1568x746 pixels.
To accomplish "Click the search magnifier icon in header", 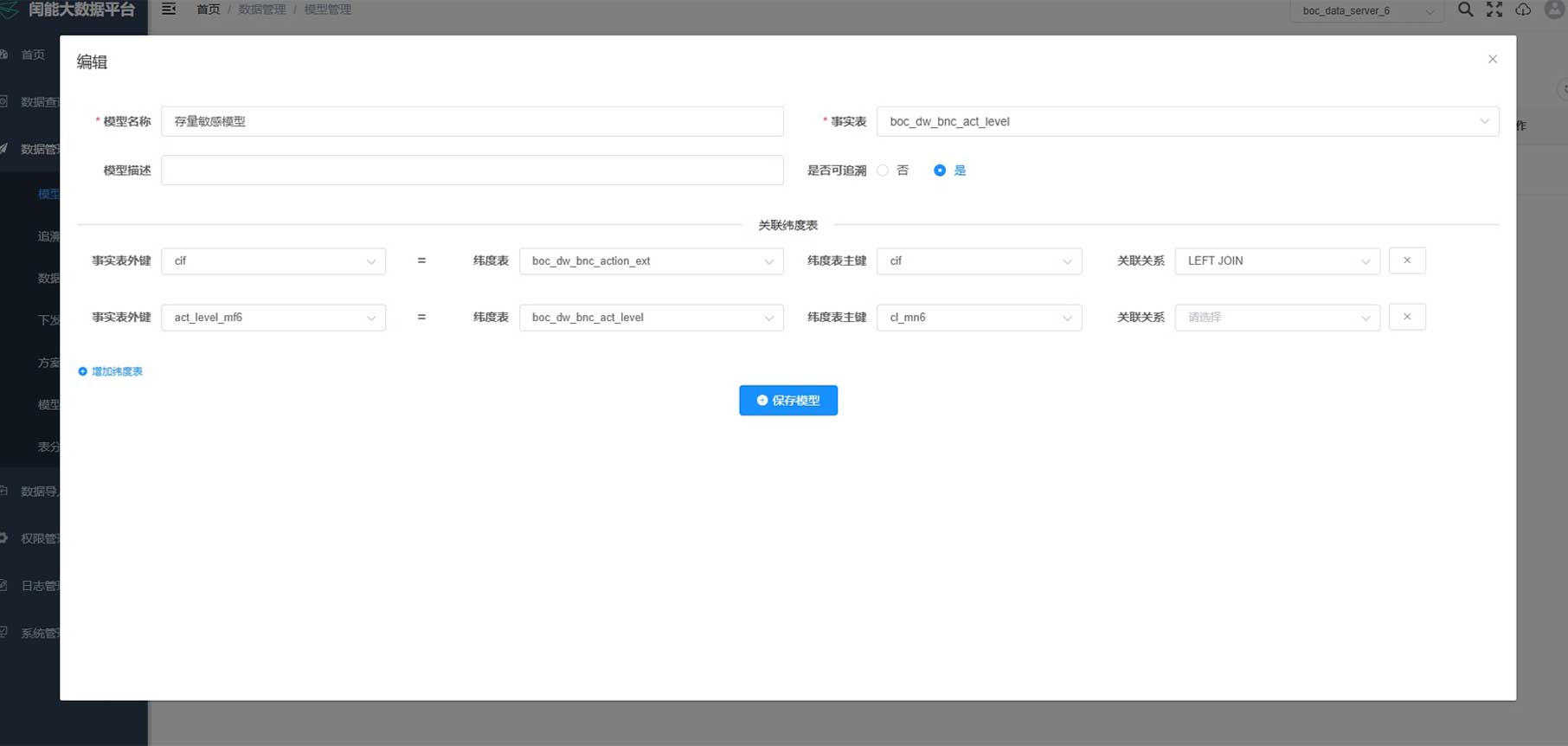I will tap(1465, 10).
